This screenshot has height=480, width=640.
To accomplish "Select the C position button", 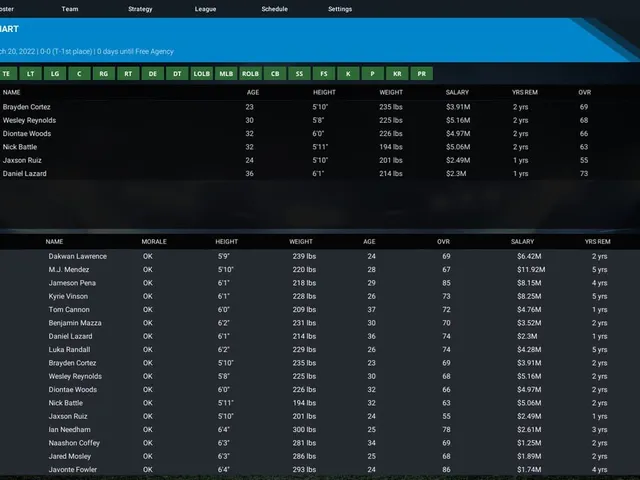I will pyautogui.click(x=80, y=74).
